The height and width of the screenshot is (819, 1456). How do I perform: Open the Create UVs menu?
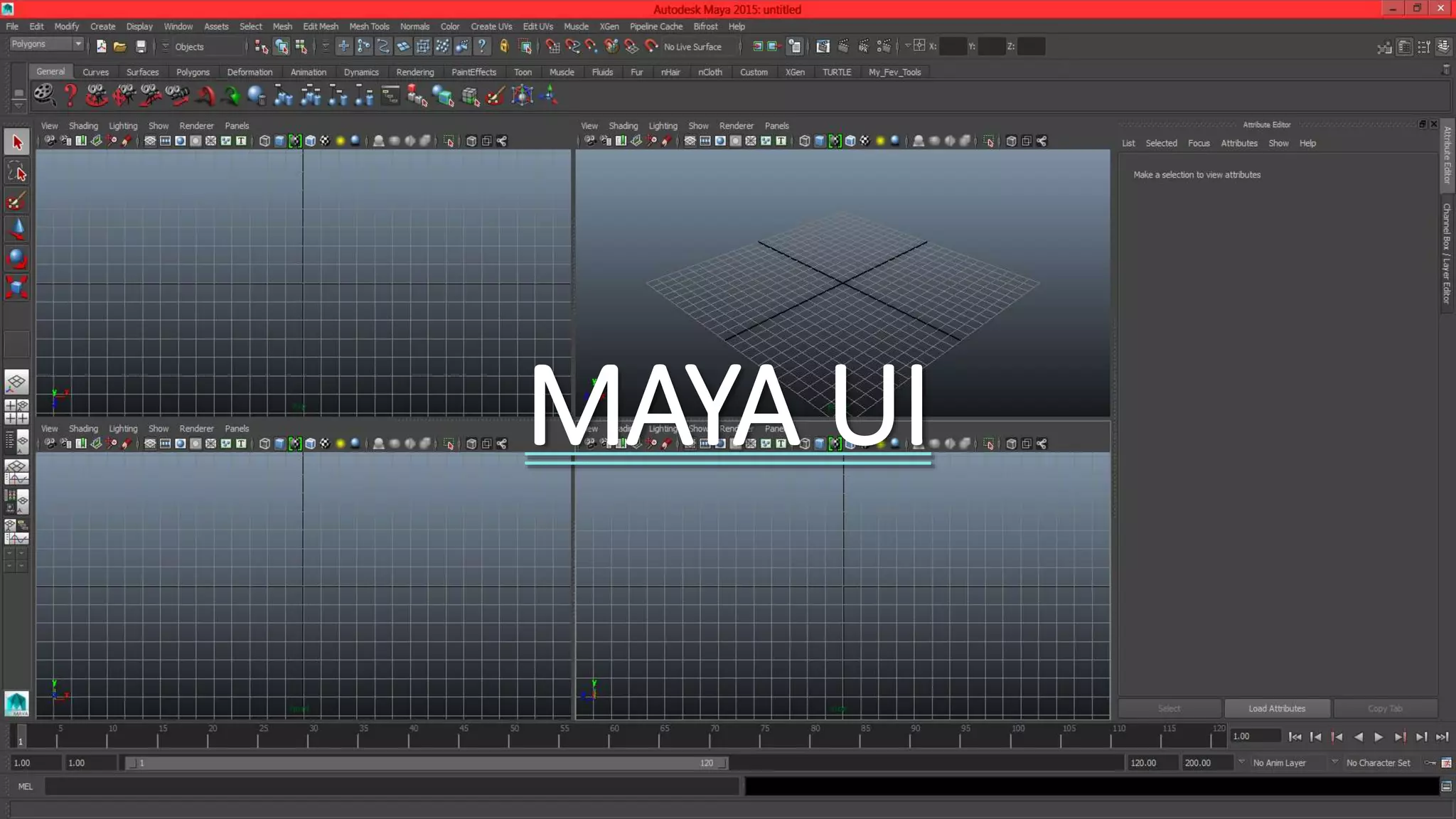pos(491,26)
